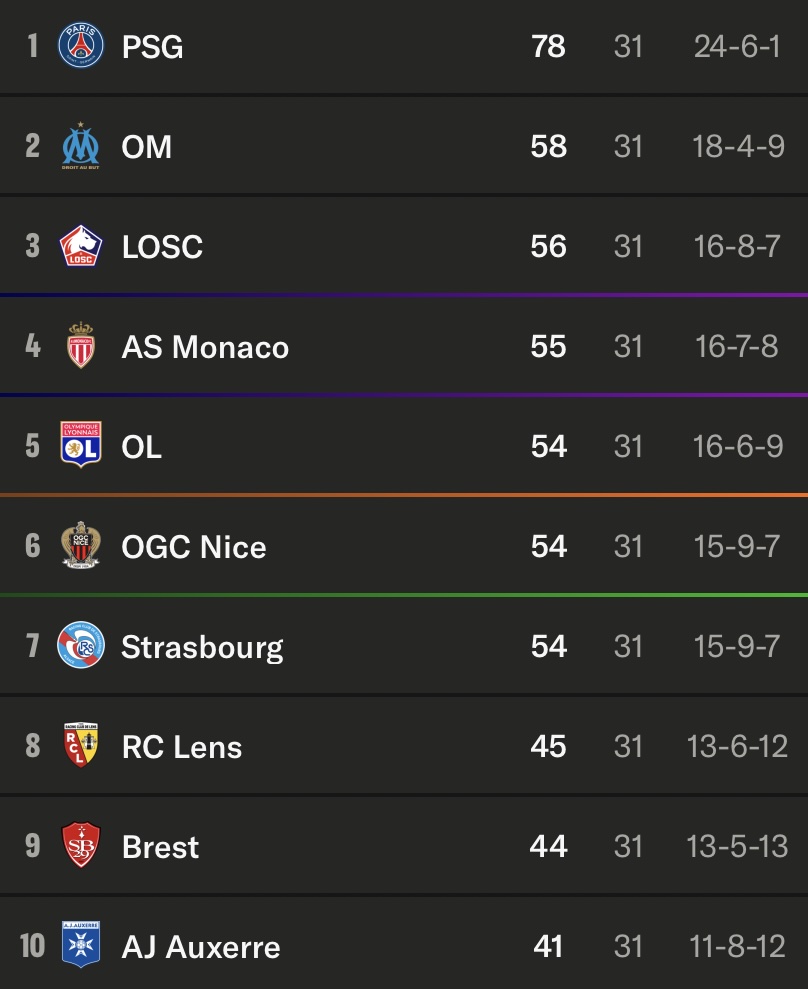Tap the AJ Auxerre crest
The height and width of the screenshot is (989, 808).
81,944
